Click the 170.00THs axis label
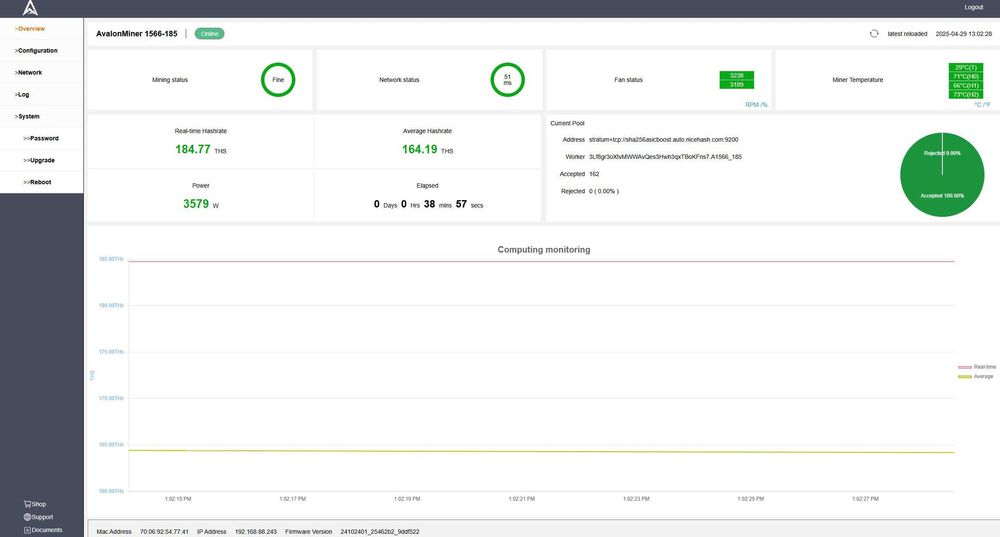The height and width of the screenshot is (537, 1000). tap(111, 398)
